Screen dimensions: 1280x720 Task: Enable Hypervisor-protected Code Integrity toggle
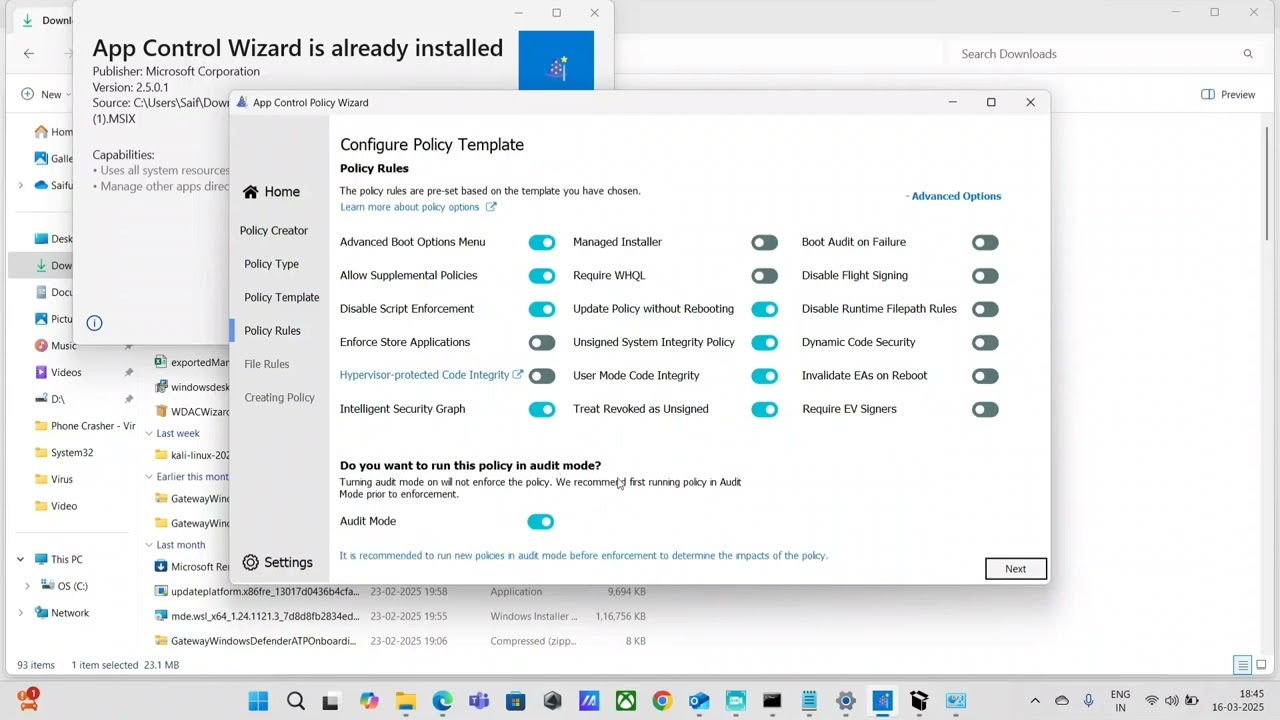[542, 376]
